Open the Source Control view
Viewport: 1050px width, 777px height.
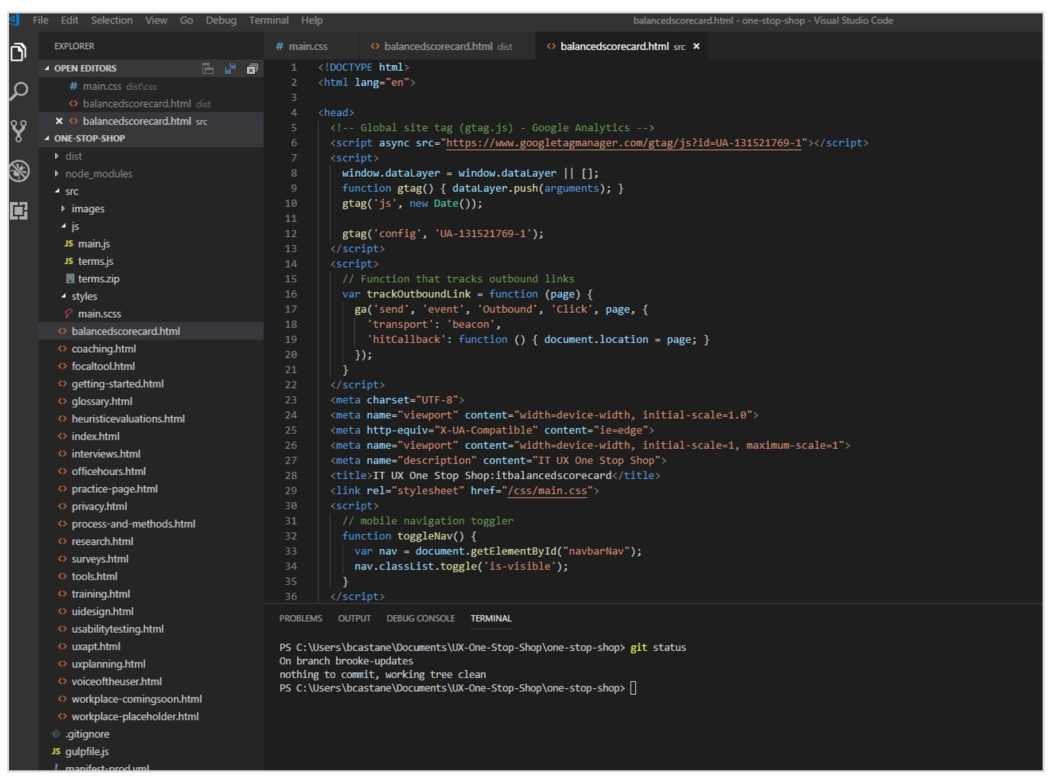tap(19, 131)
